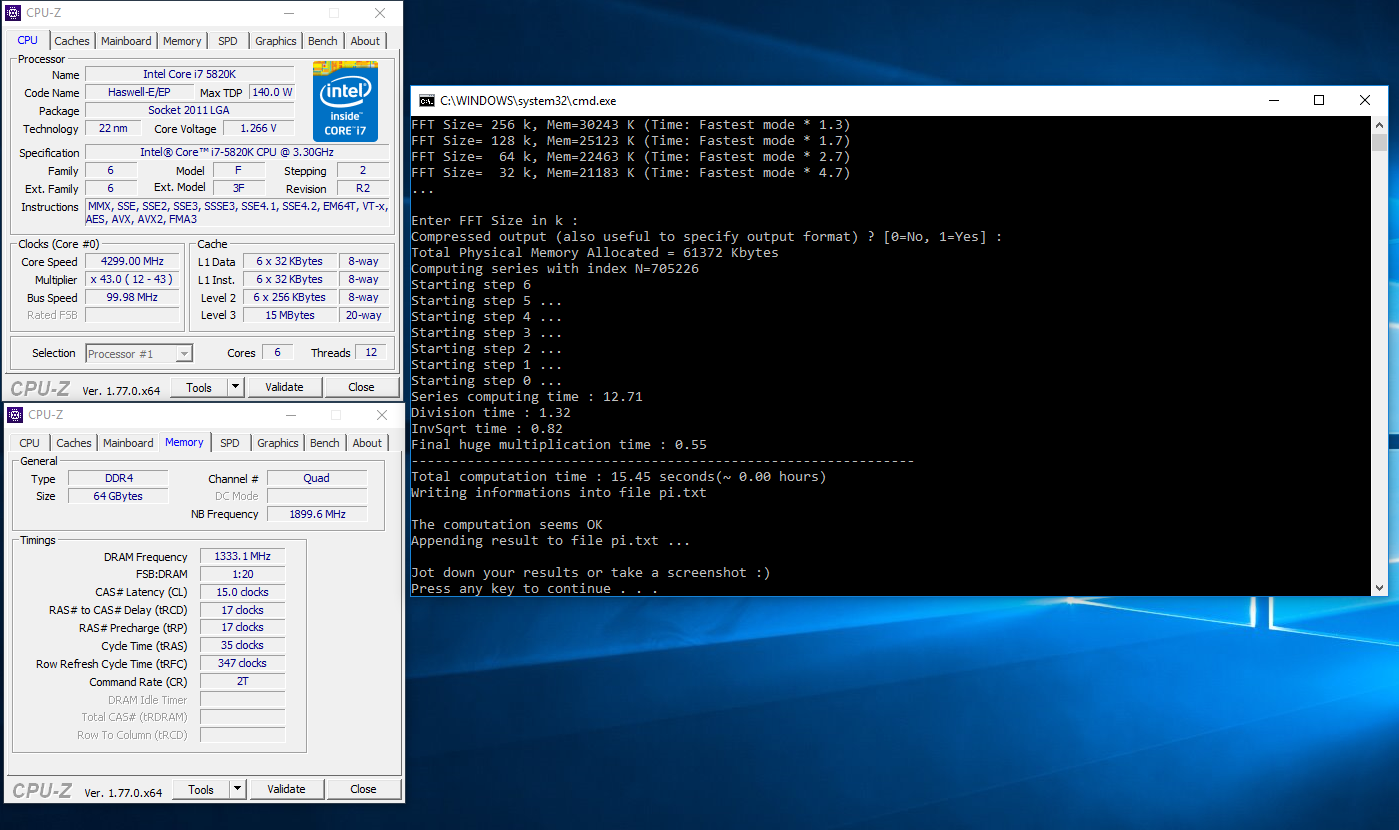Click Command Rate value 2T

[x=242, y=681]
